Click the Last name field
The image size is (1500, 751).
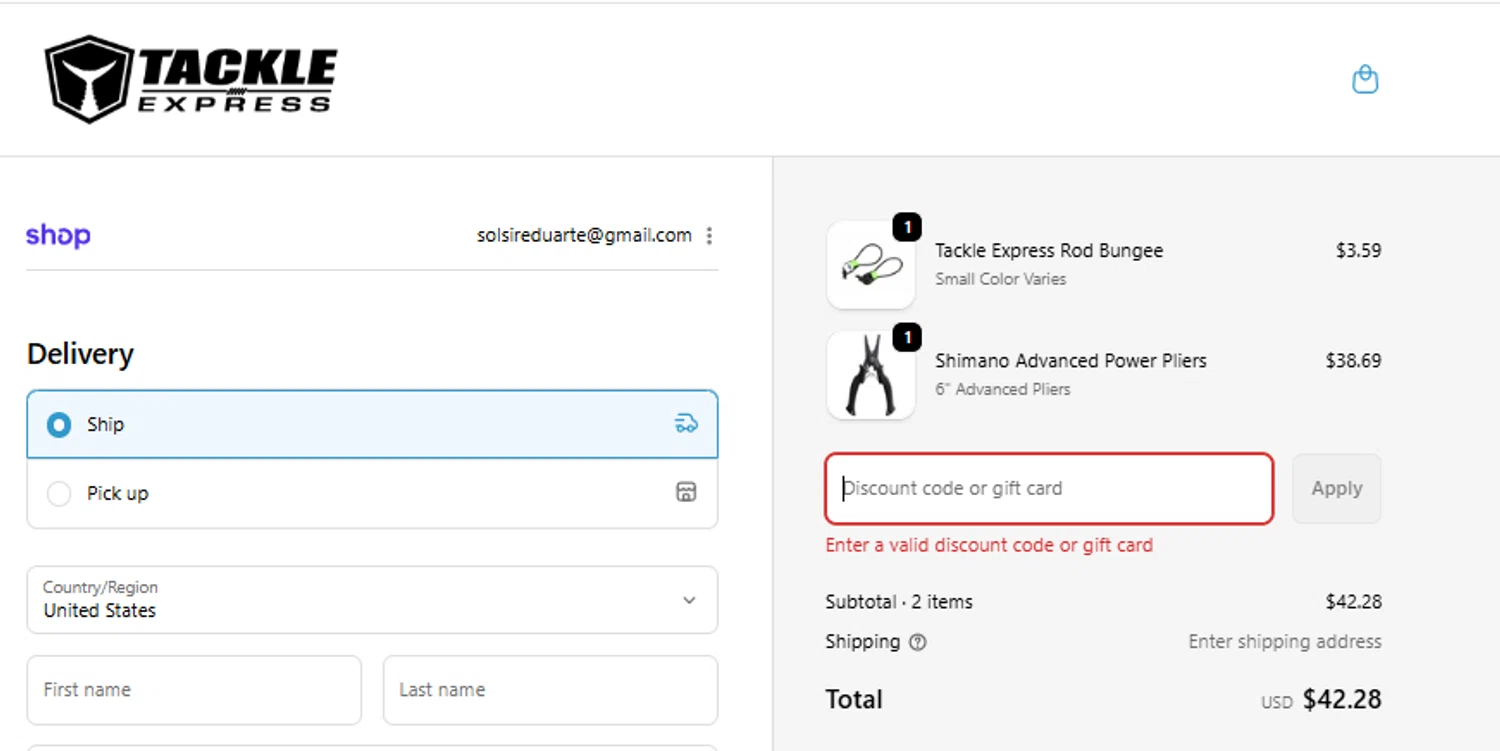(550, 690)
